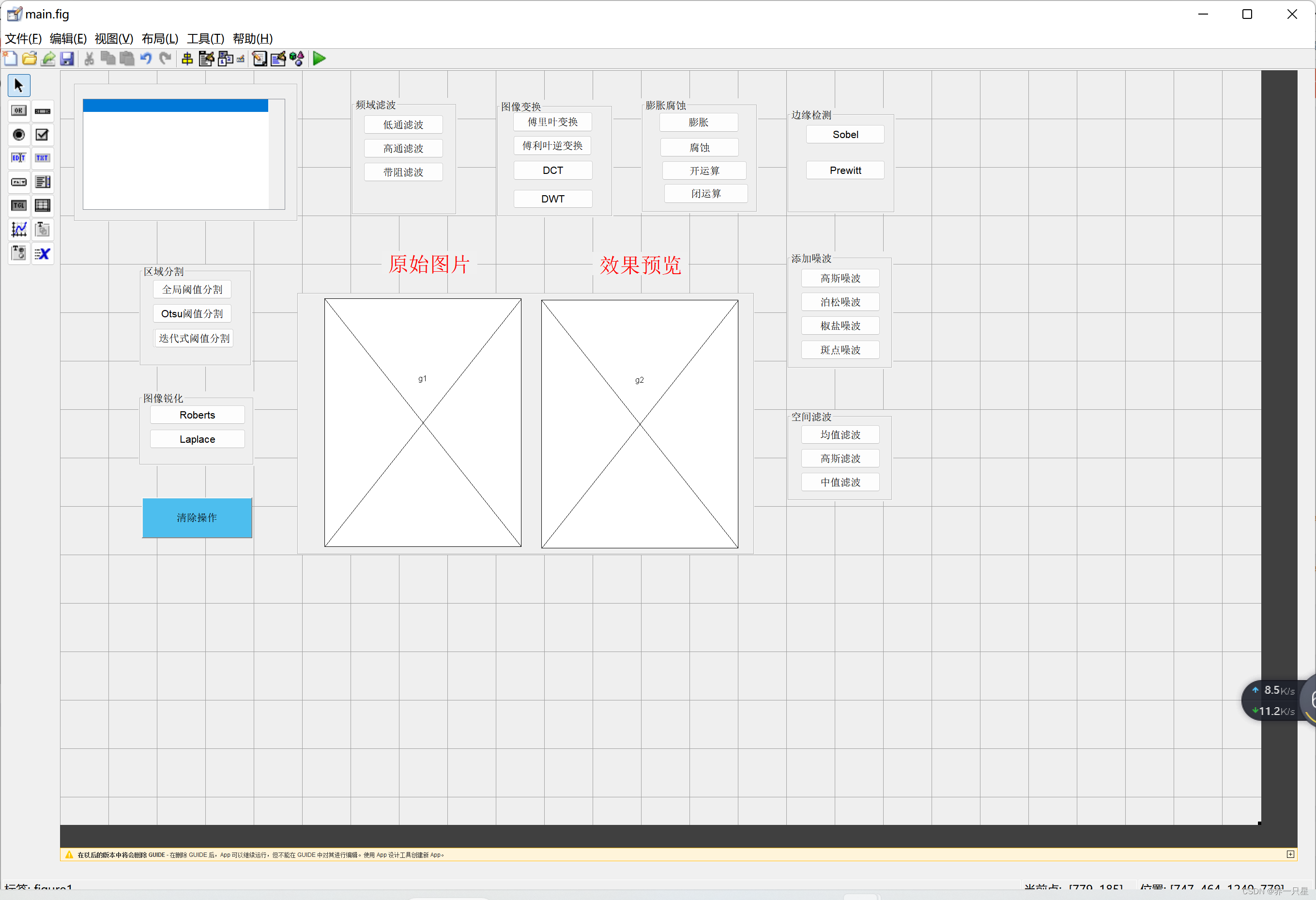
Task: Open the 工具(T) menu
Action: (x=205, y=39)
